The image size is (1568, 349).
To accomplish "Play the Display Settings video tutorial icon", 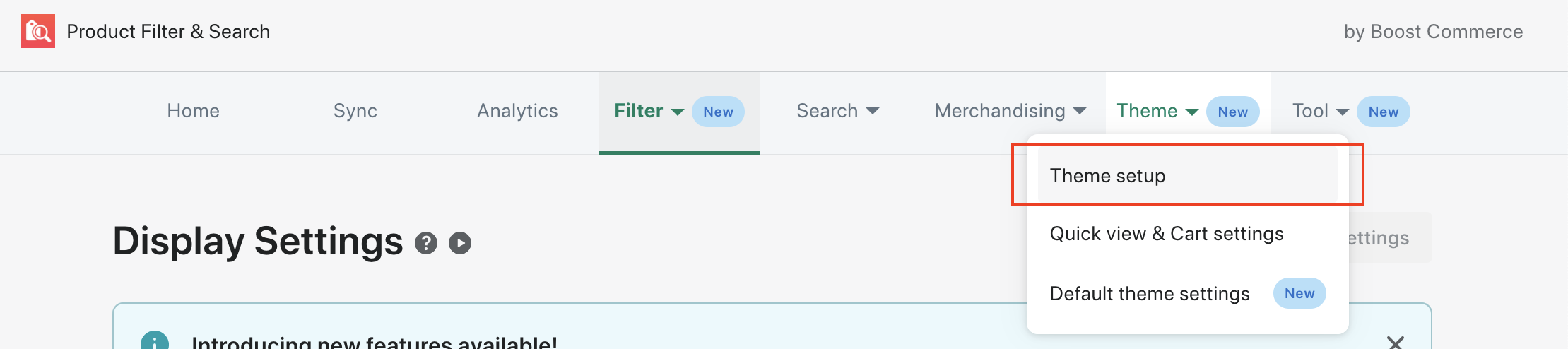I will coord(460,243).
